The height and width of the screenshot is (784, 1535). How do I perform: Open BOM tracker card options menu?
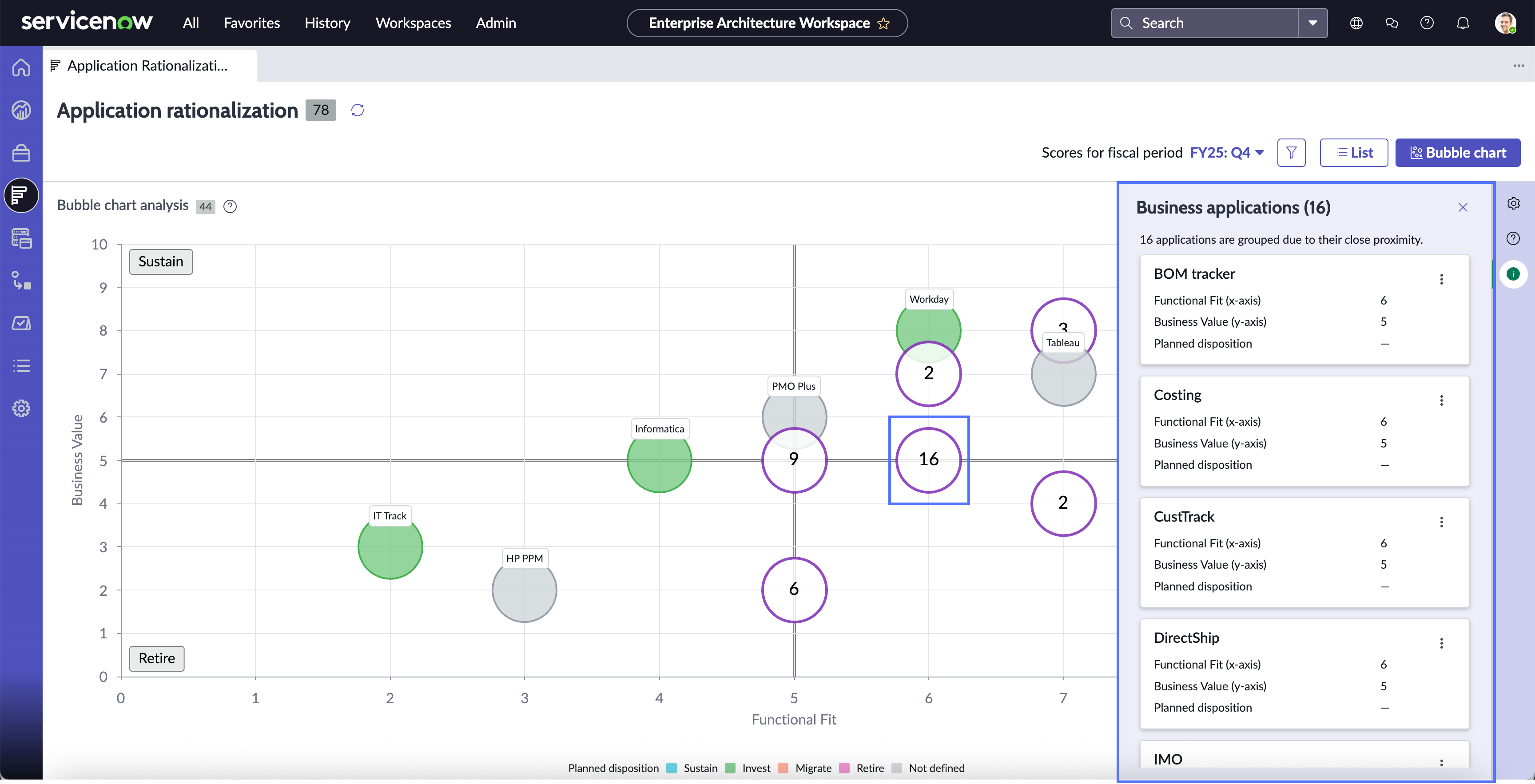point(1441,279)
